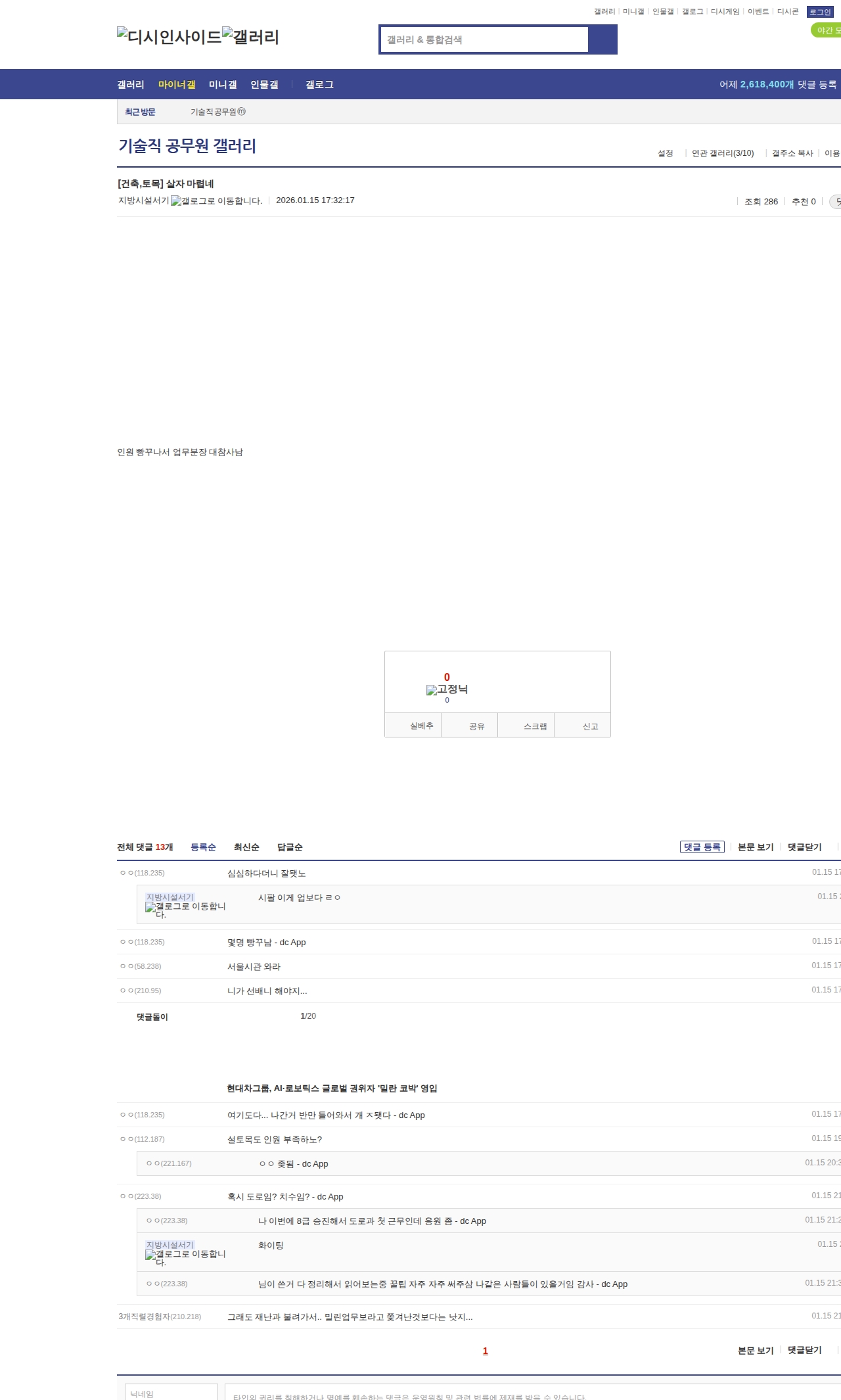Click the 닉네임 input field
The width and height of the screenshot is (841, 1400).
[x=171, y=1393]
